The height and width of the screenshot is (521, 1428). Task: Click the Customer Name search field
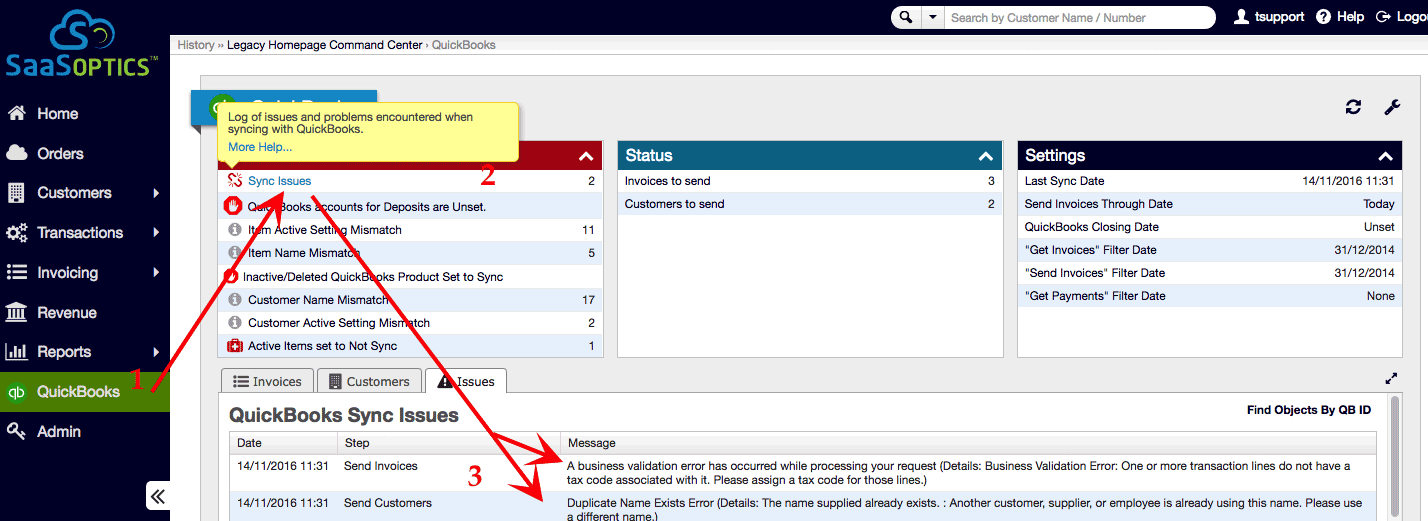1080,17
